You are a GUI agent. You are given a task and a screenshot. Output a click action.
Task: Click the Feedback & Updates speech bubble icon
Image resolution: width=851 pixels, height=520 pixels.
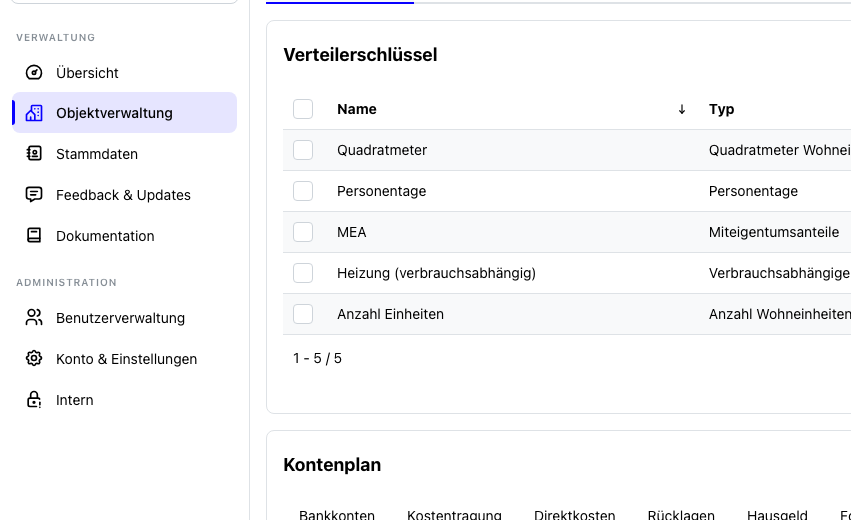[34, 194]
